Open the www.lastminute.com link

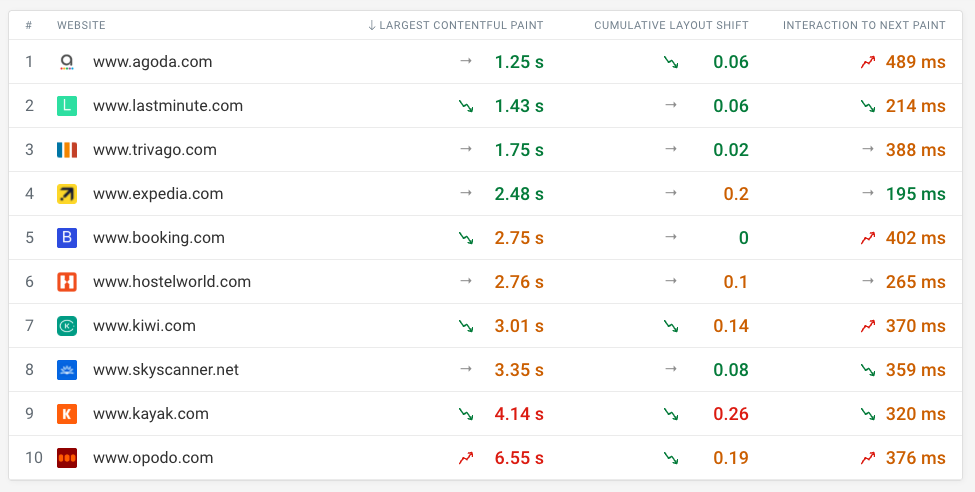click(168, 106)
